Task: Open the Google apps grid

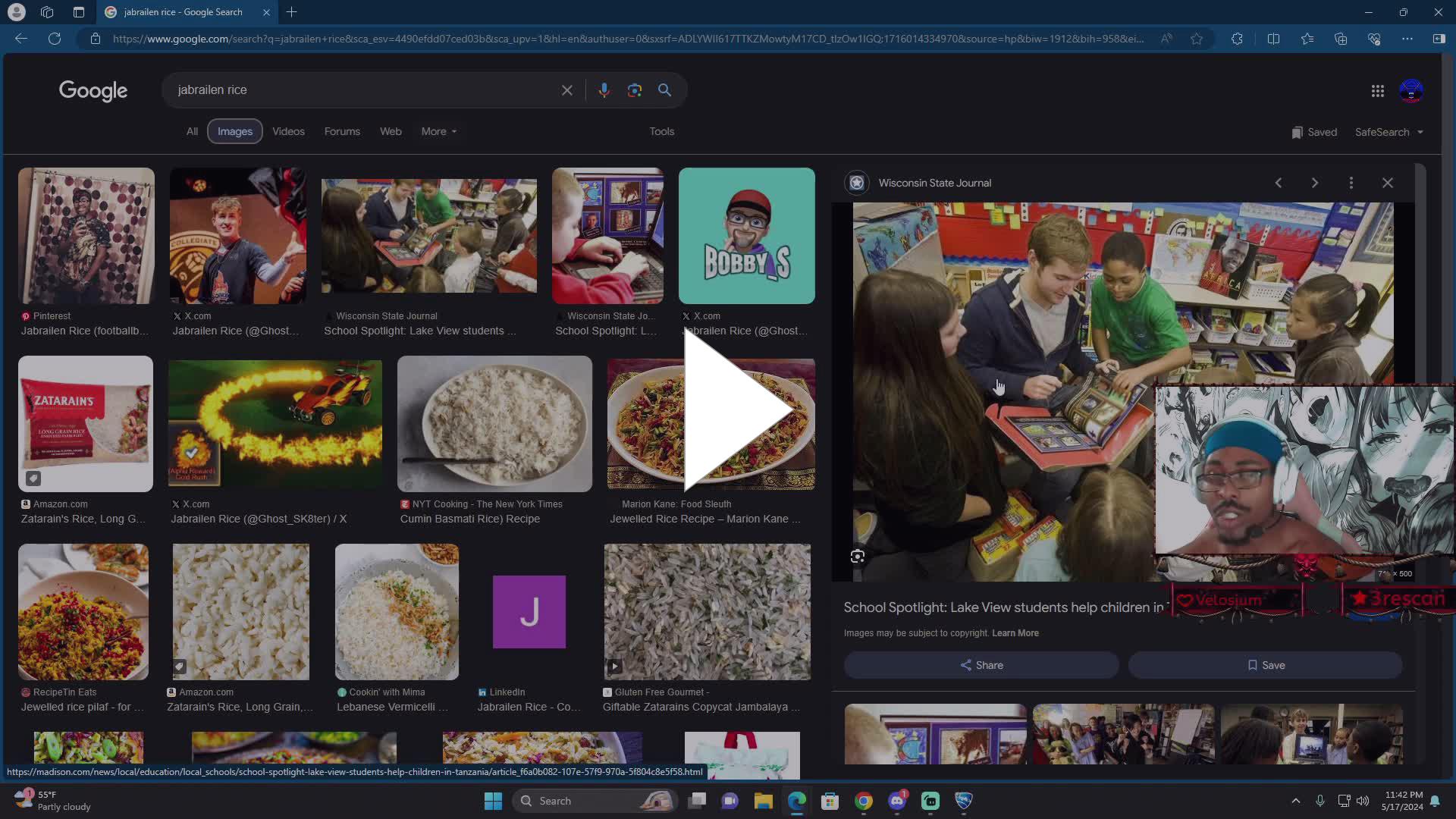Action: point(1377,90)
